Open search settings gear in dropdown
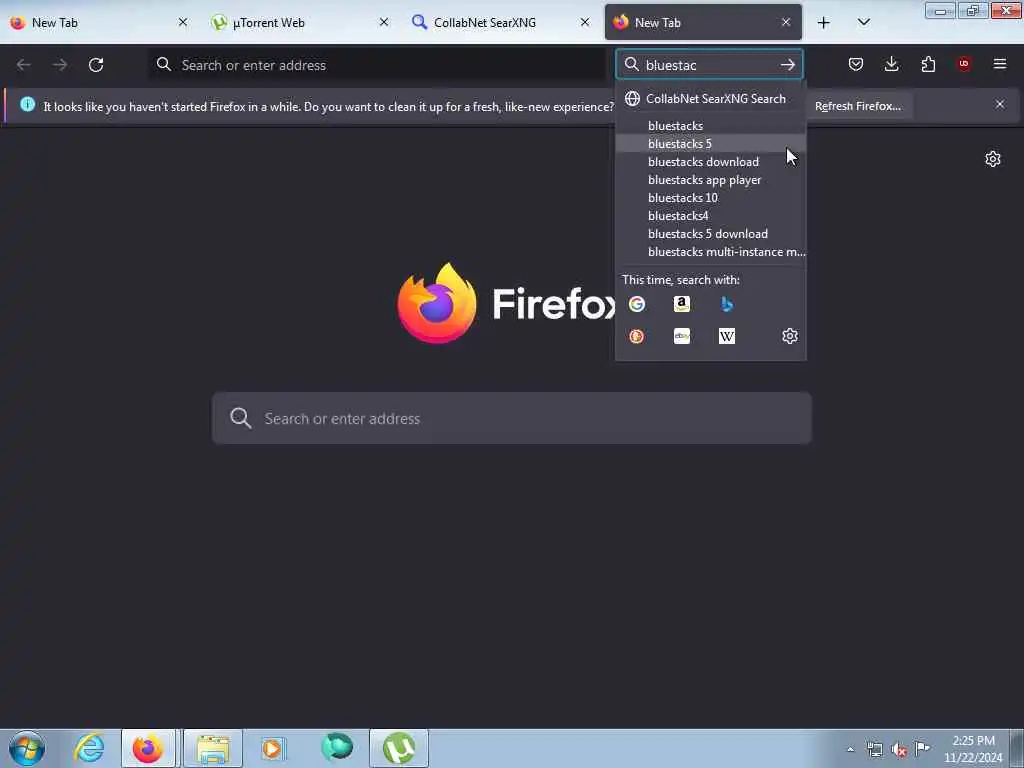This screenshot has height=768, width=1024. coord(790,336)
